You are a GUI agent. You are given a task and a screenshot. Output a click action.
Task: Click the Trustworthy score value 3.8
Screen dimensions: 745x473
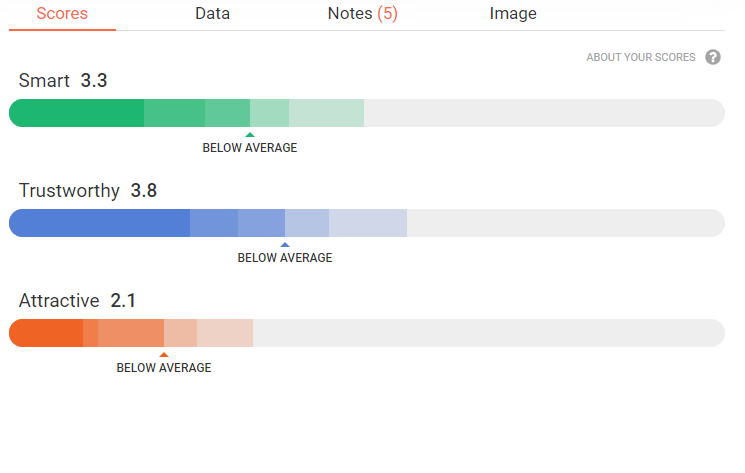144,191
